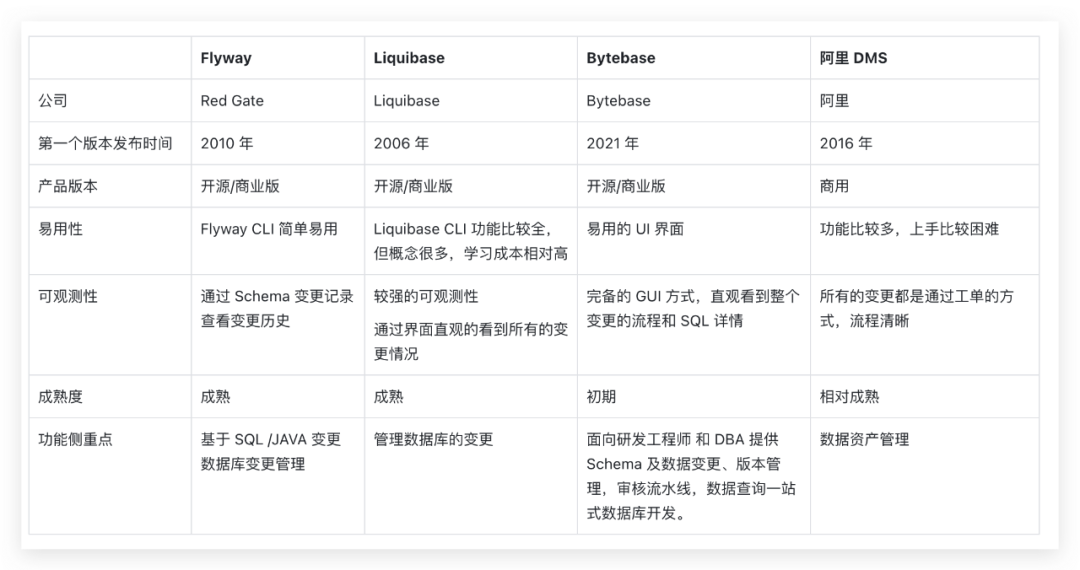The height and width of the screenshot is (570, 1080).
Task: Click the 易用的 UI 界面 cell
Action: 635,229
